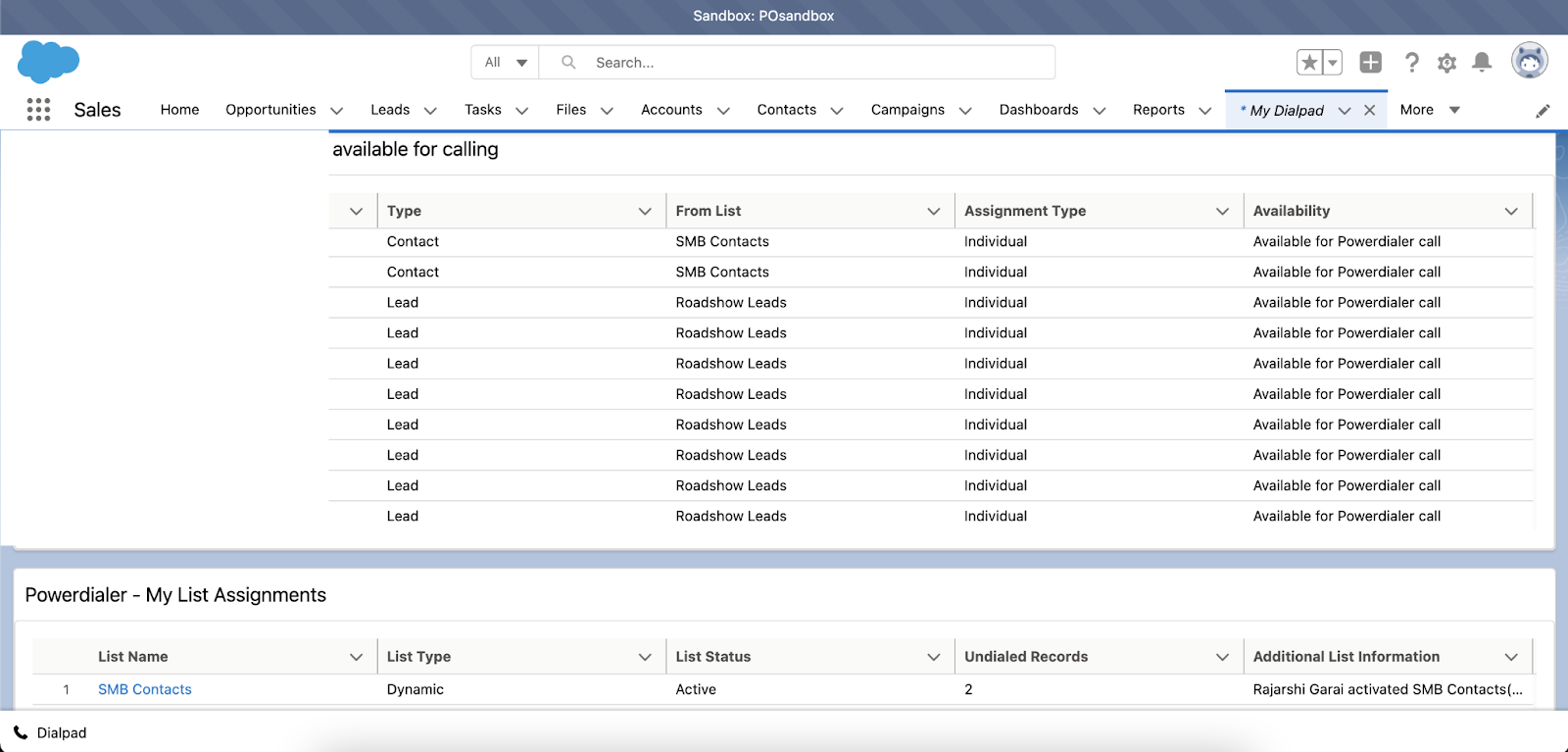Sort by the Undialed Records column header
Viewport: 1568px width, 752px height.
[1026, 657]
